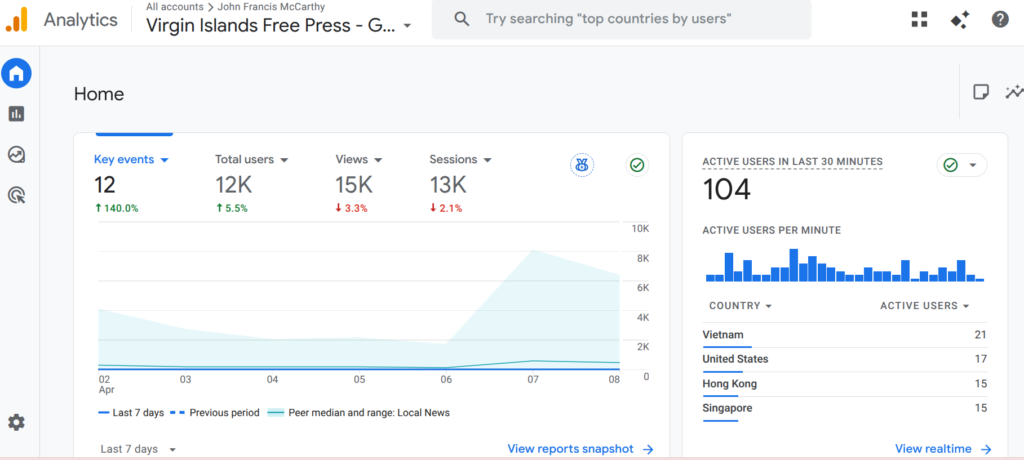The height and width of the screenshot is (460, 1024).
Task: Click the All accounts breadcrumb link
Action: pyautogui.click(x=175, y=7)
